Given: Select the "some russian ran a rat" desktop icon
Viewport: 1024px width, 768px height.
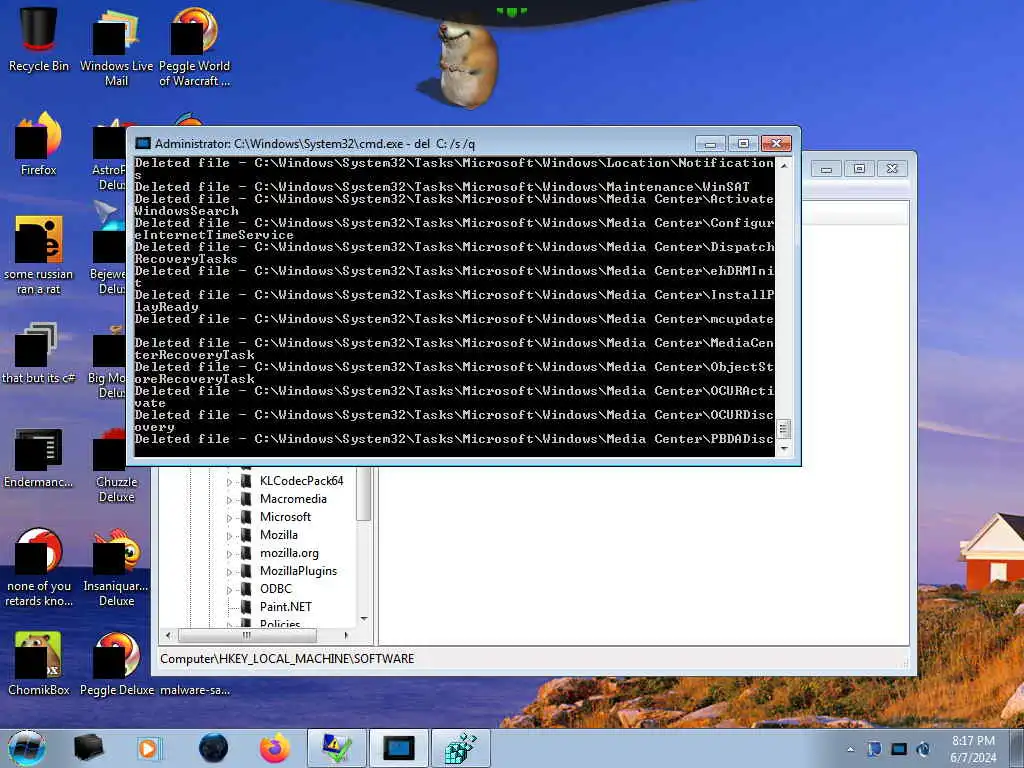Looking at the screenshot, I should click(x=39, y=255).
